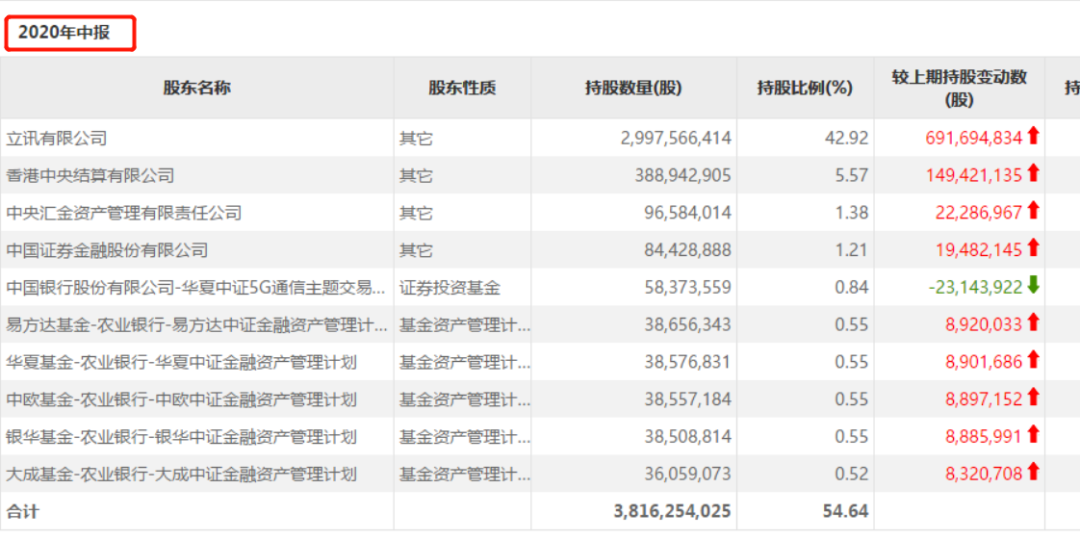Click the share count 58,373,559
This screenshot has height=540, width=1080.
click(687, 288)
